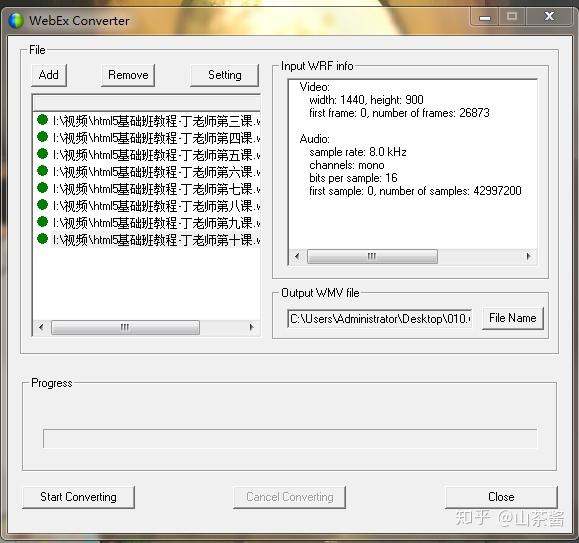Select the 第十课 file row
Image resolution: width=579 pixels, height=543 pixels.
[x=147, y=240]
